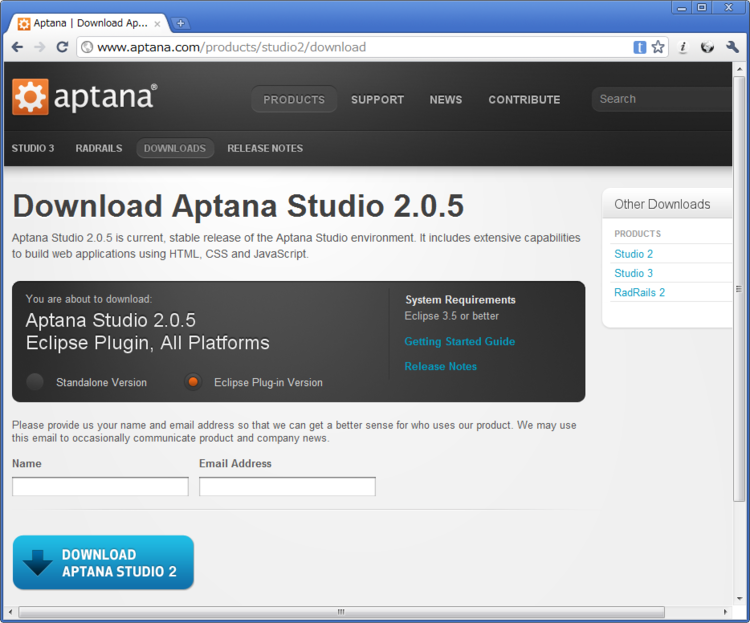
Task: Open the News navigation item
Action: pyautogui.click(x=446, y=100)
